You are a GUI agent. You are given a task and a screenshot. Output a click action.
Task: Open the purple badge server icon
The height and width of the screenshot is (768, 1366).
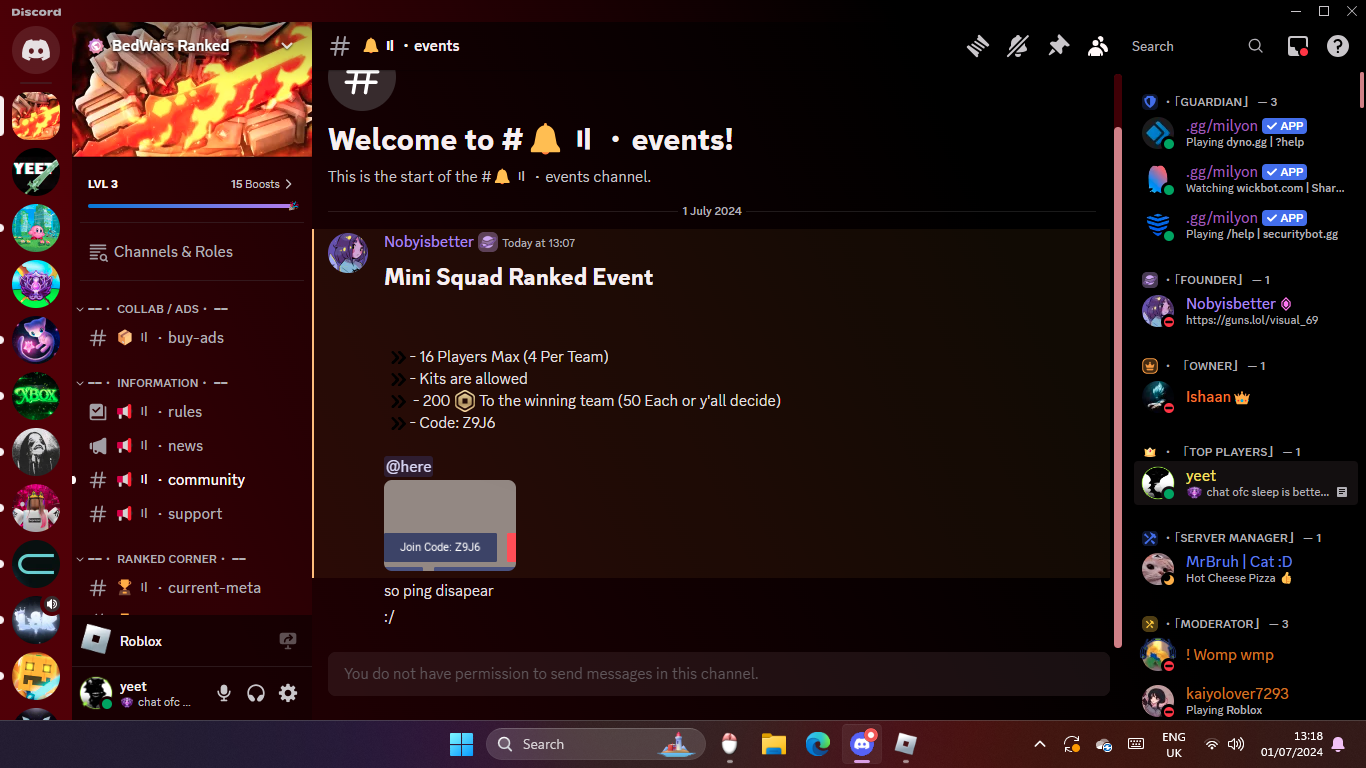pyautogui.click(x=36, y=284)
